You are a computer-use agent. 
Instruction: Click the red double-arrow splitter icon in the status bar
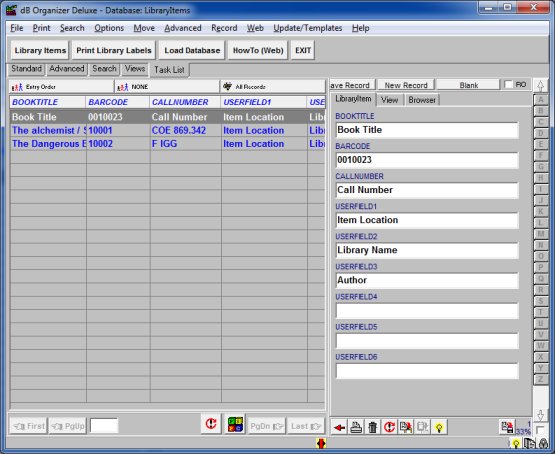click(321, 443)
